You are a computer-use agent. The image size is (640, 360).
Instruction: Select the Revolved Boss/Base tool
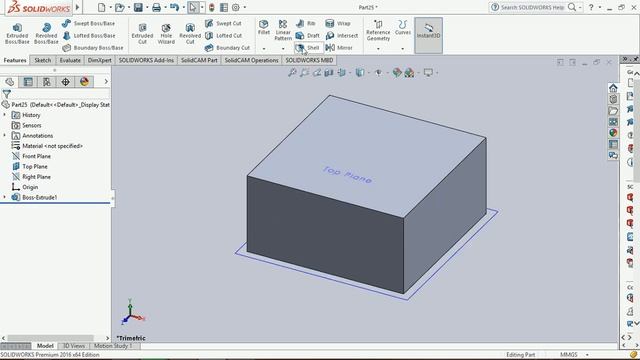click(x=46, y=33)
